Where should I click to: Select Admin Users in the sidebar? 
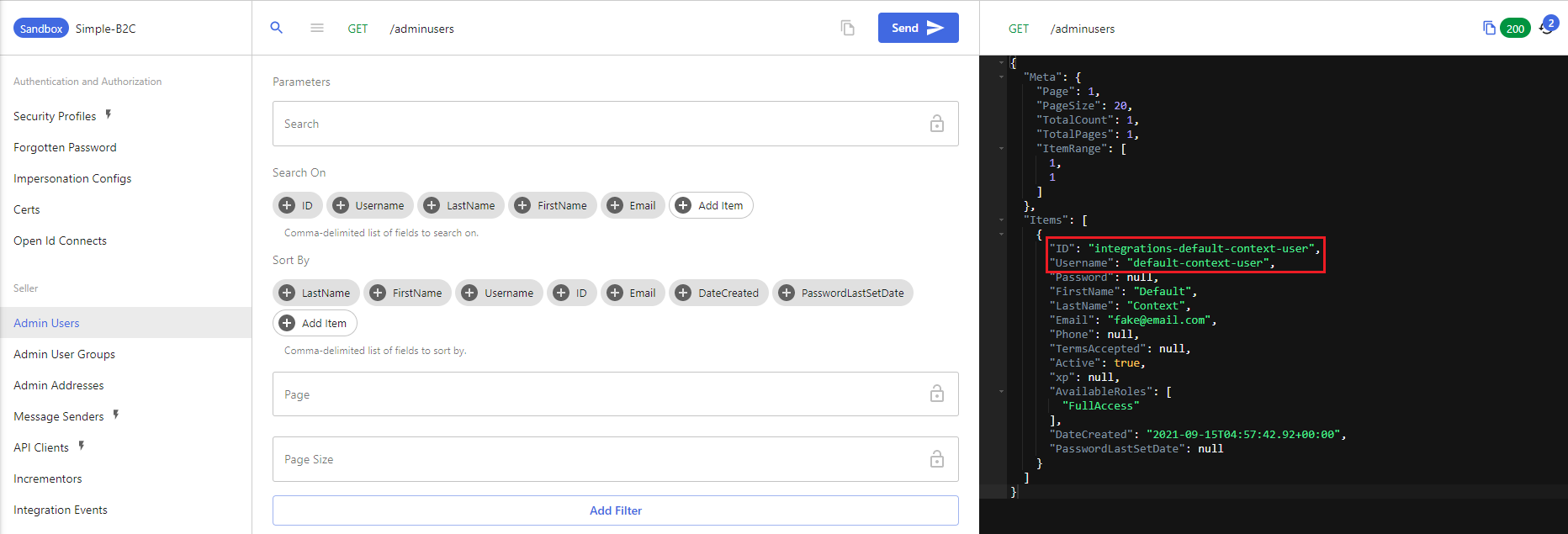(125, 323)
